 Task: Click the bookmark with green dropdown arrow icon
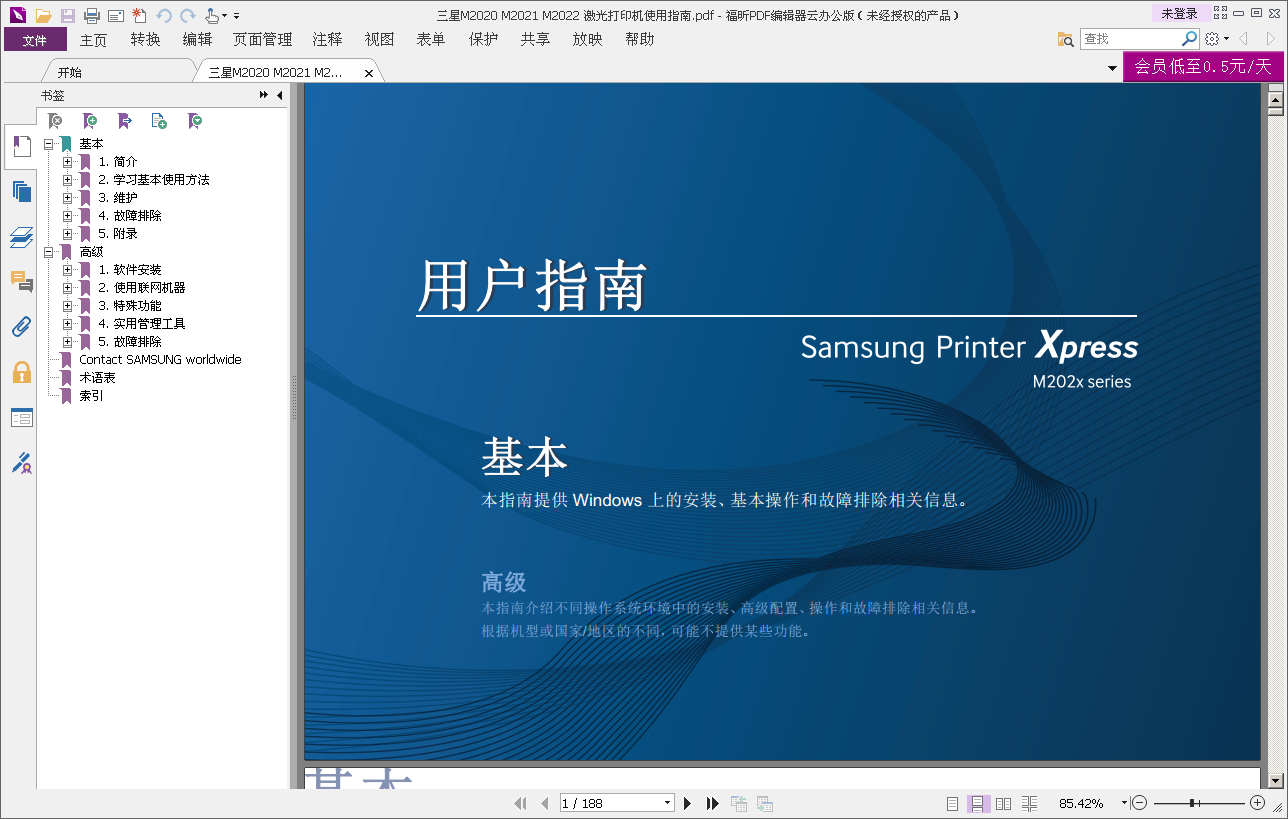pos(195,121)
